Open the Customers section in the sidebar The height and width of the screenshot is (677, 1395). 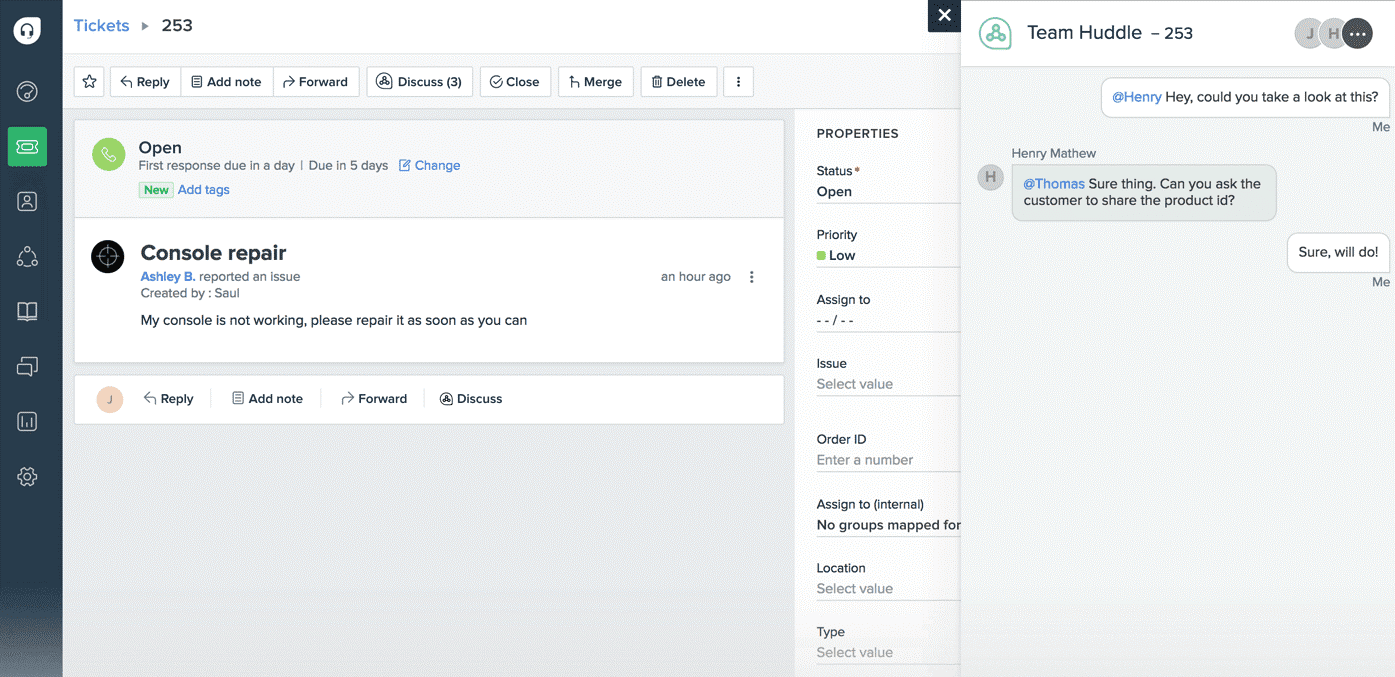(x=27, y=256)
